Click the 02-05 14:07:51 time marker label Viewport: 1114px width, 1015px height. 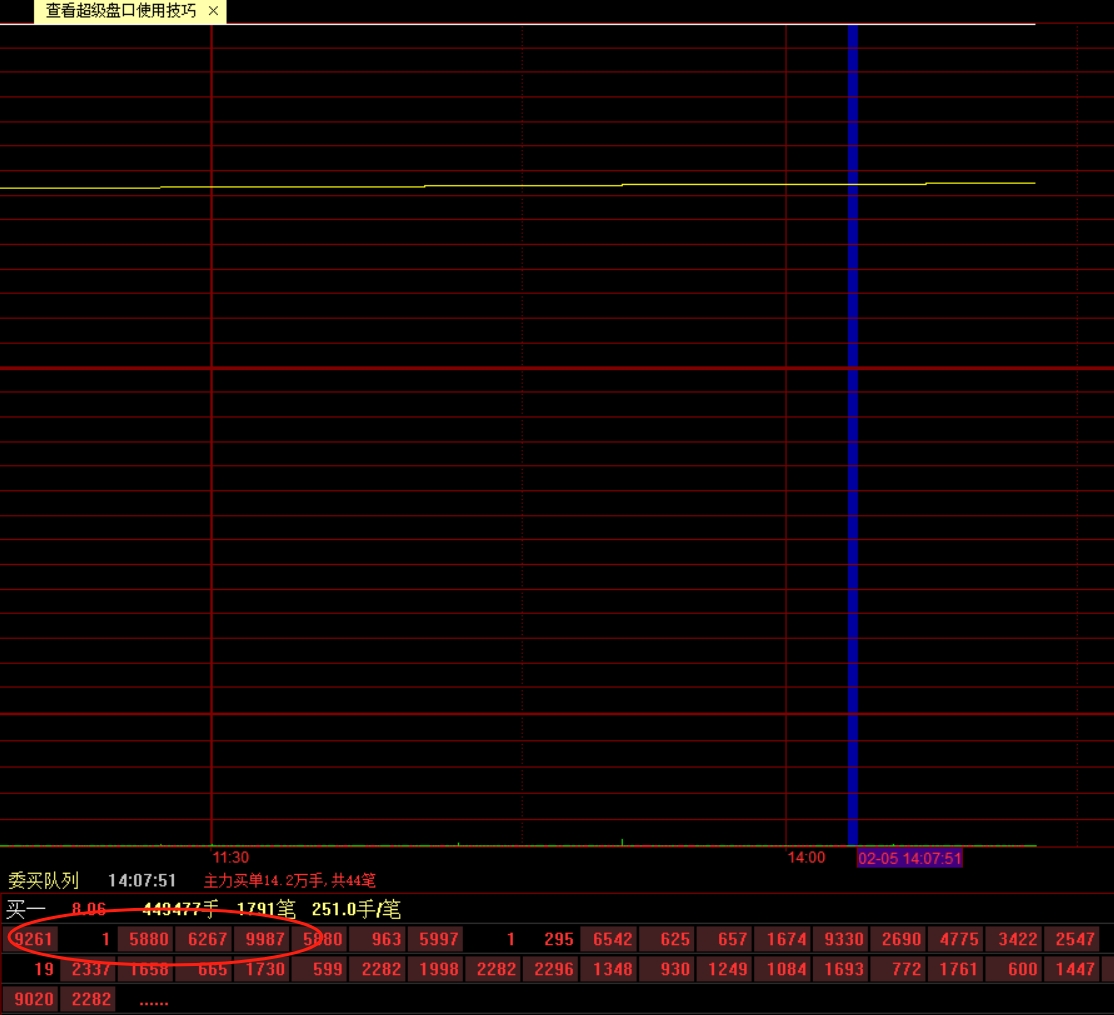(909, 858)
